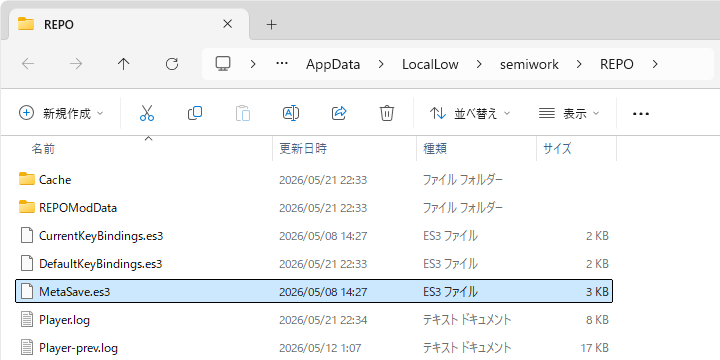This screenshot has height=360, width=720.
Task: Click the folder icon in REPO tab
Action: (x=26, y=24)
